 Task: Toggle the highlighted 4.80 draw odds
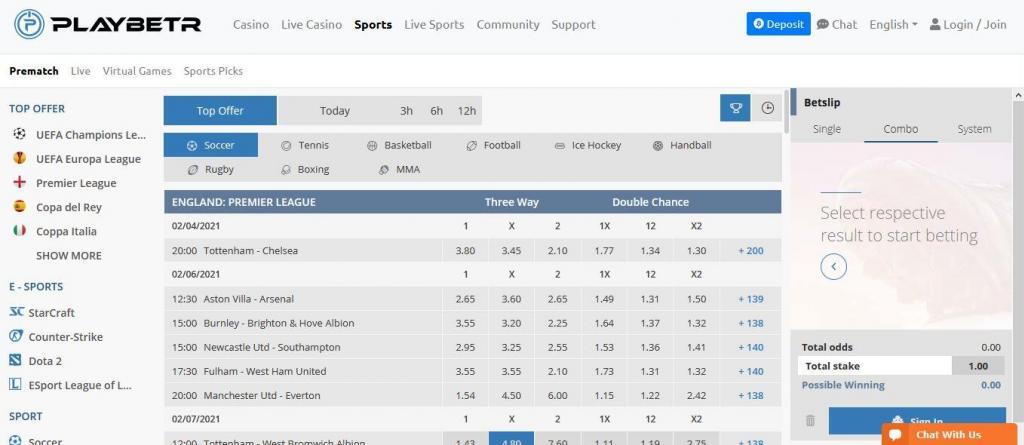pos(511,438)
